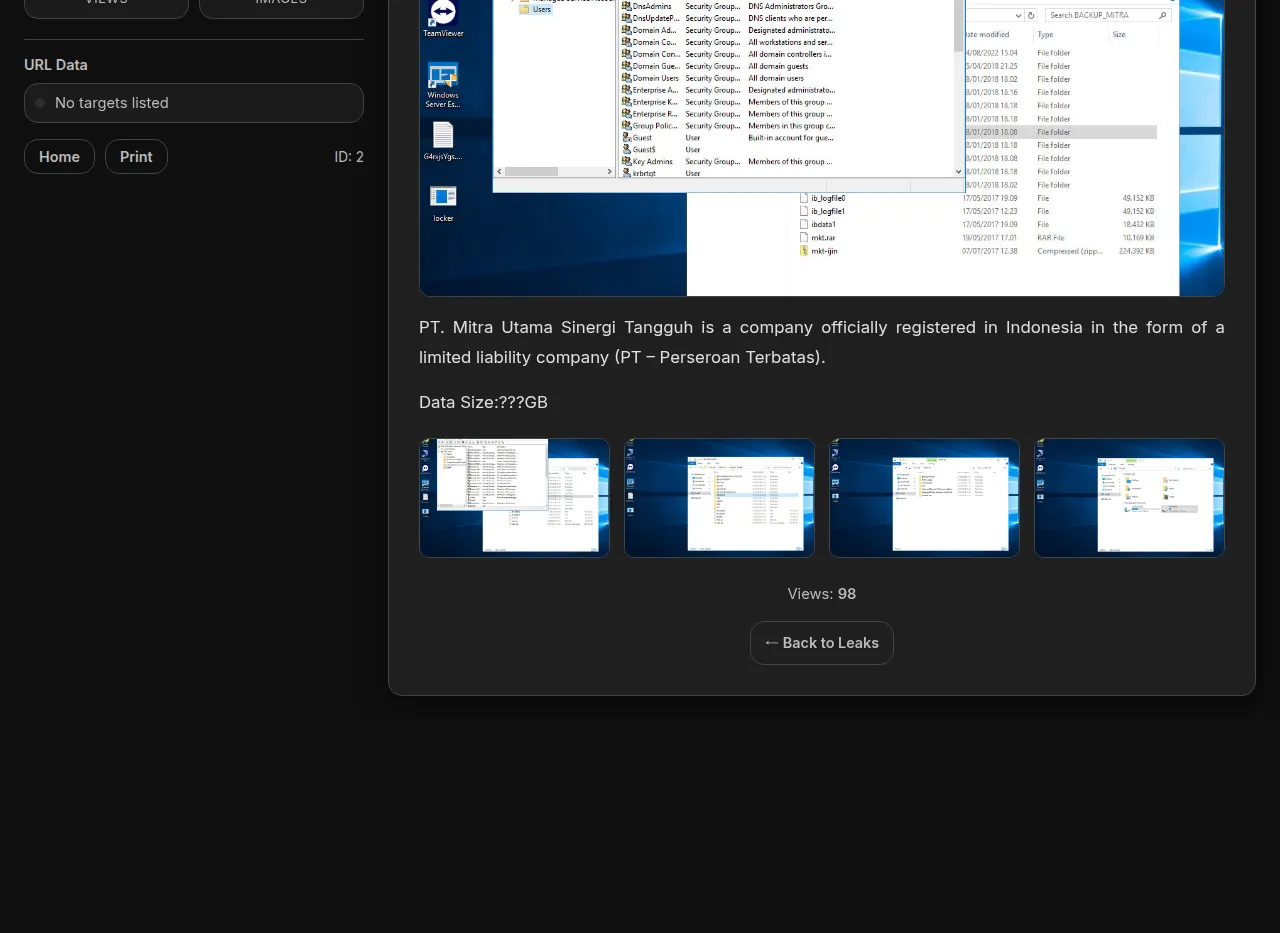Select the Users folder in tree pane
This screenshot has height=933, width=1280.
(541, 9)
